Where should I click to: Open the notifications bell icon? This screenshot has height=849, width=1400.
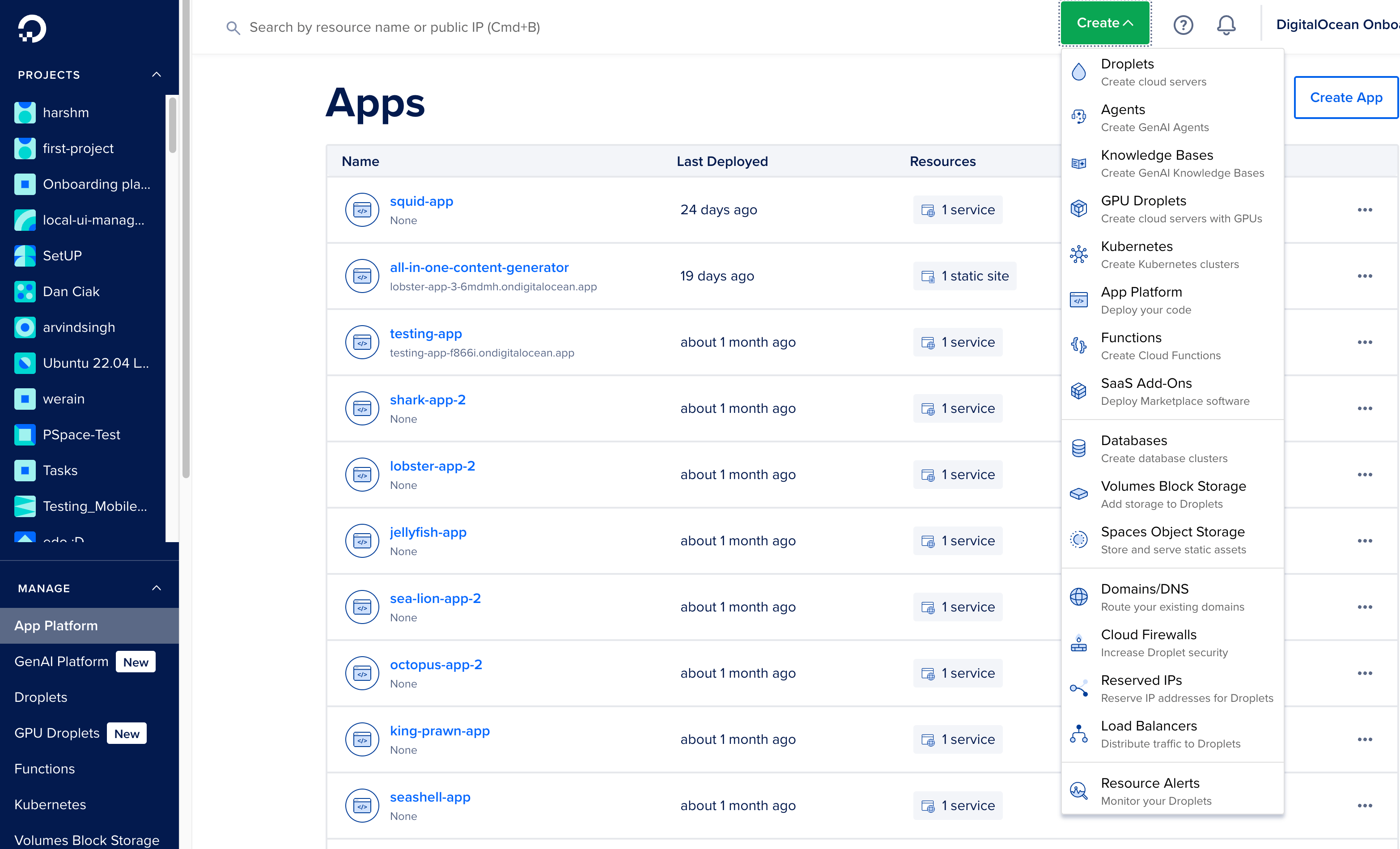click(x=1226, y=25)
